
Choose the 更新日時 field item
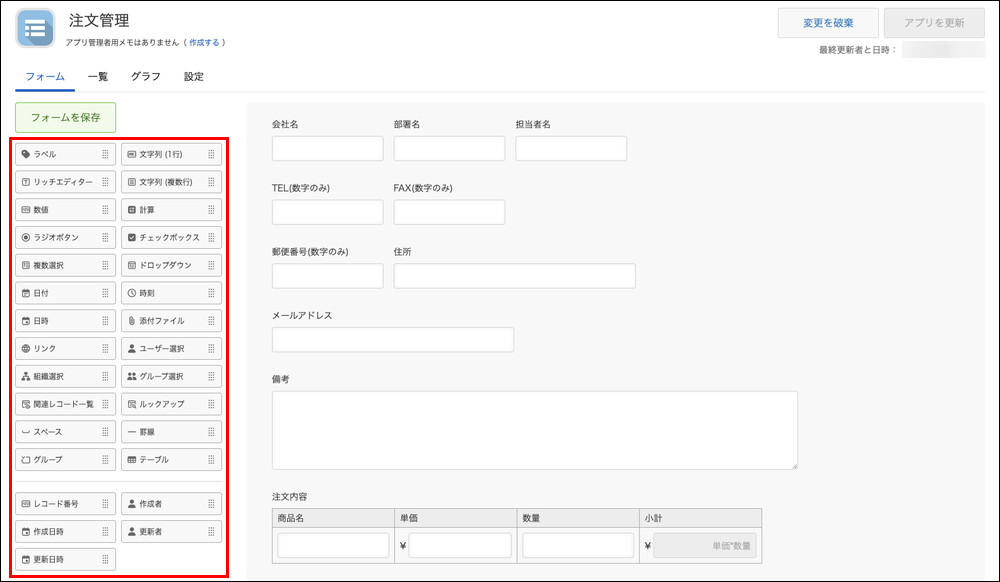66,559
